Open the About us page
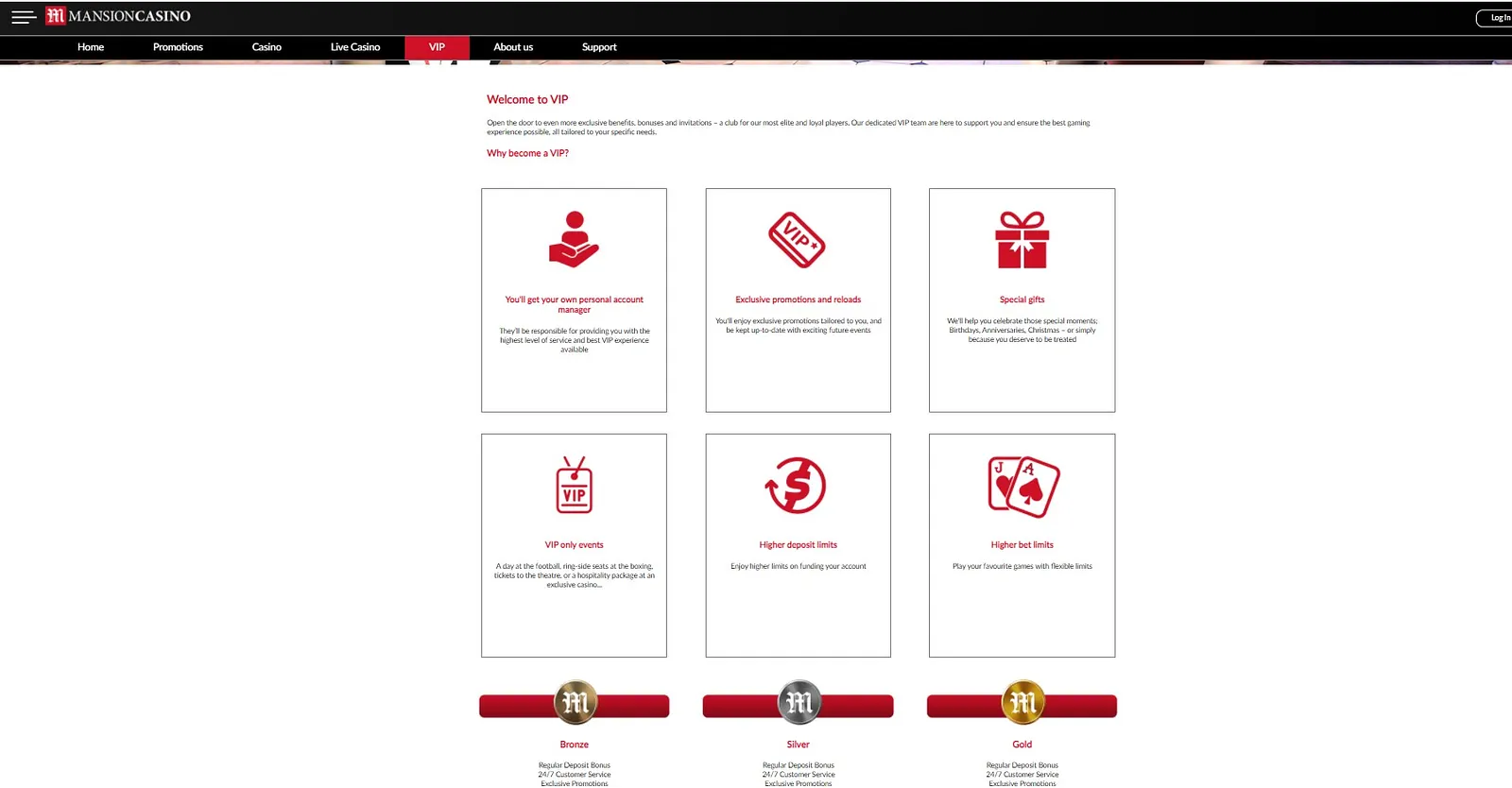1512x788 pixels. (x=513, y=47)
